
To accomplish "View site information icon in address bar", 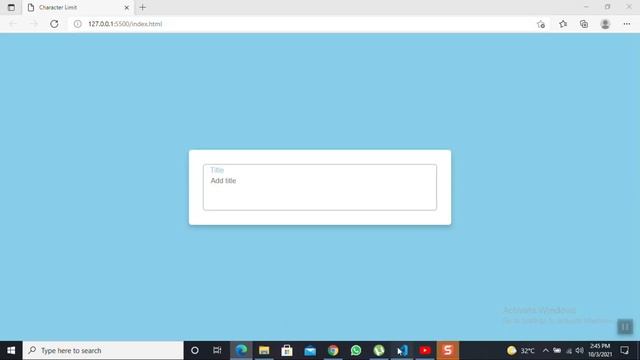I will (x=77, y=24).
